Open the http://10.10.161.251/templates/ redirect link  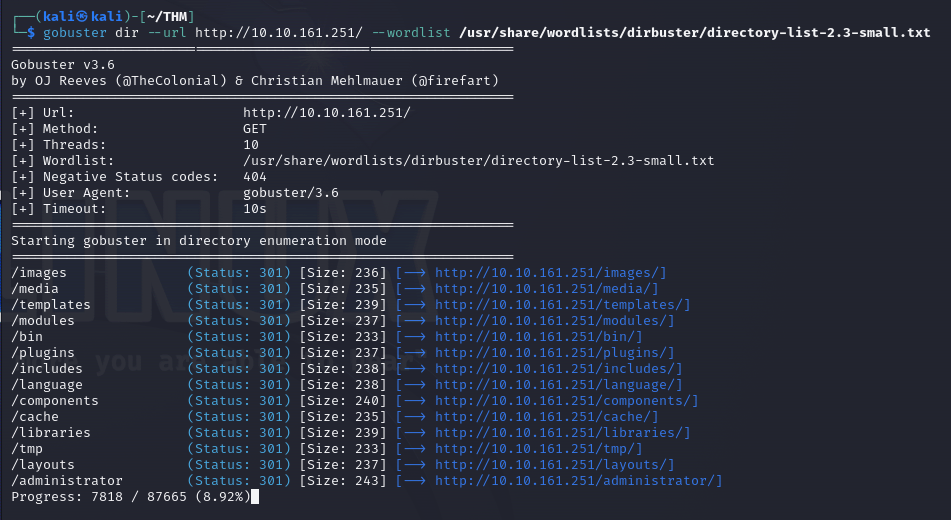[559, 305]
